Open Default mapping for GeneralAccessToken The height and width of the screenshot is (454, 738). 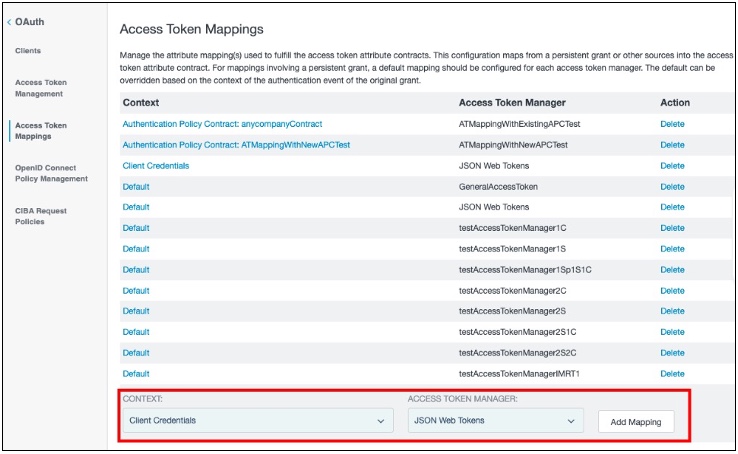tap(136, 187)
